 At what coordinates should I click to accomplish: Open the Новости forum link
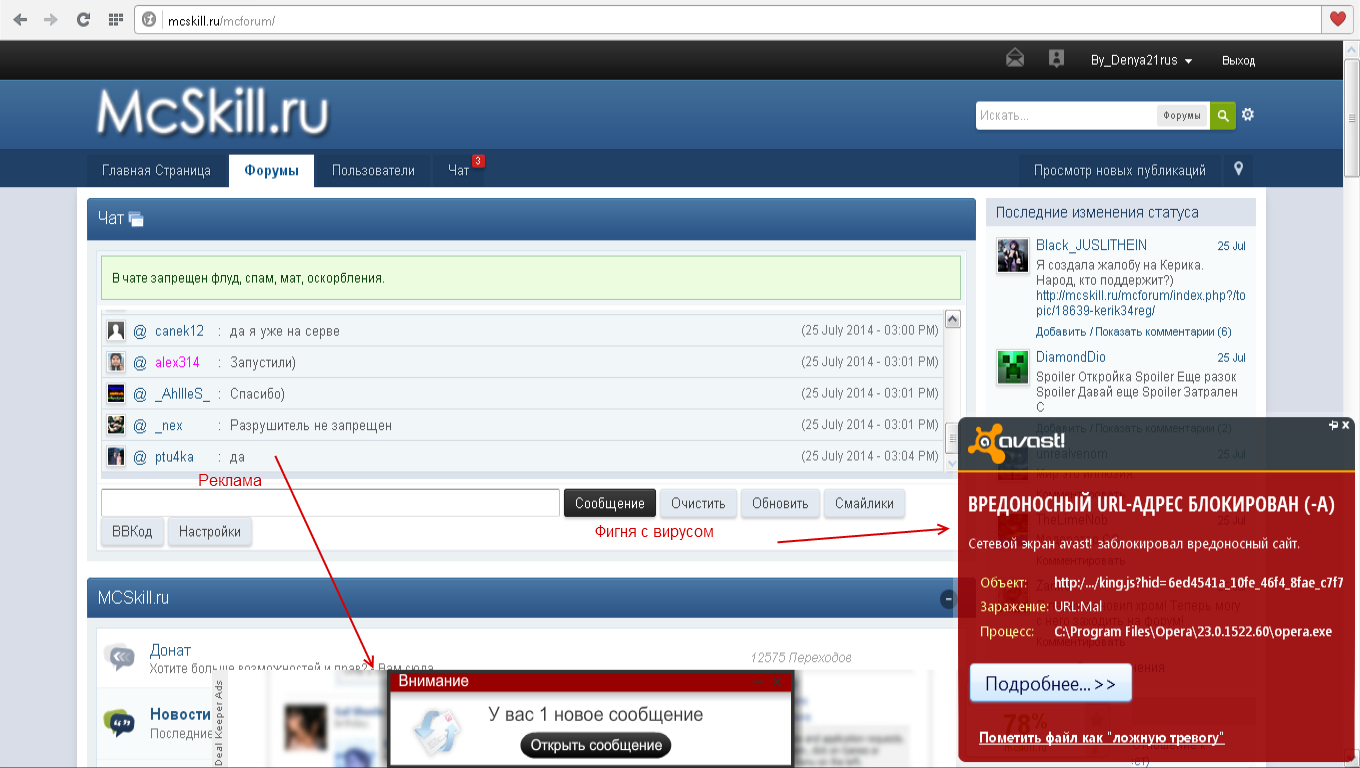pyautogui.click(x=180, y=714)
